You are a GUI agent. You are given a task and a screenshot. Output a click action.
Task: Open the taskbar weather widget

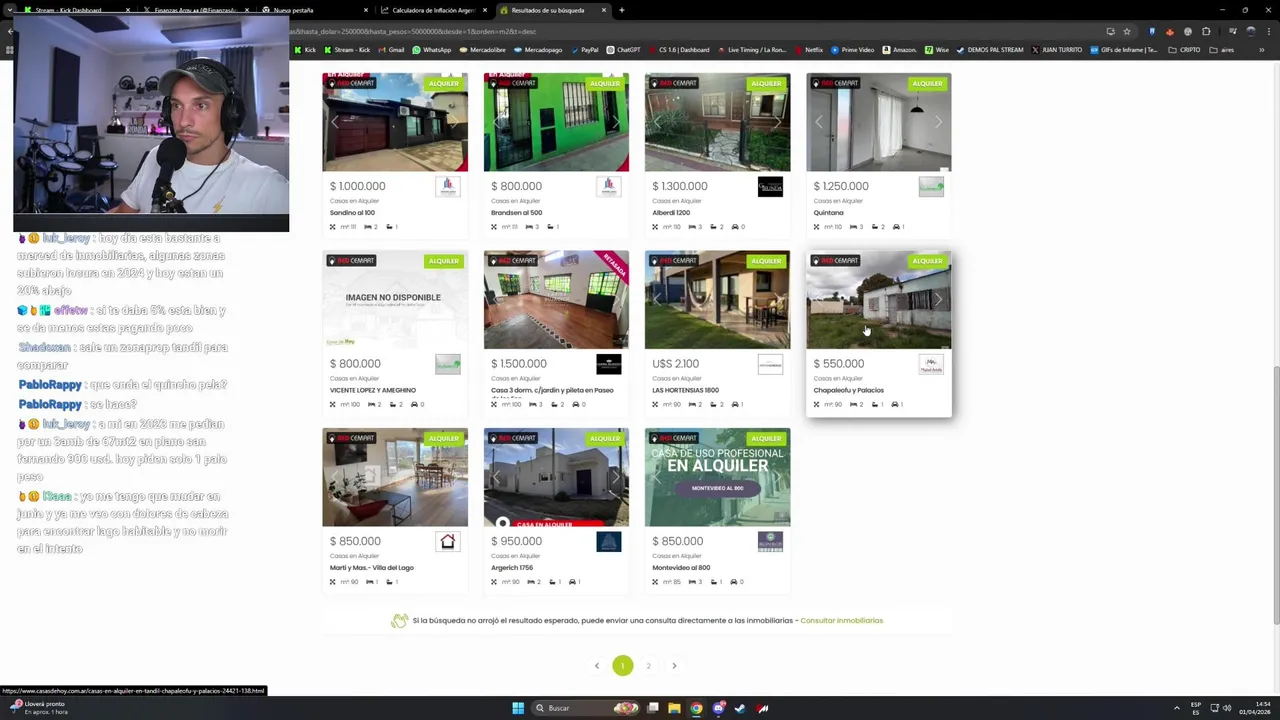pyautogui.click(x=38, y=707)
